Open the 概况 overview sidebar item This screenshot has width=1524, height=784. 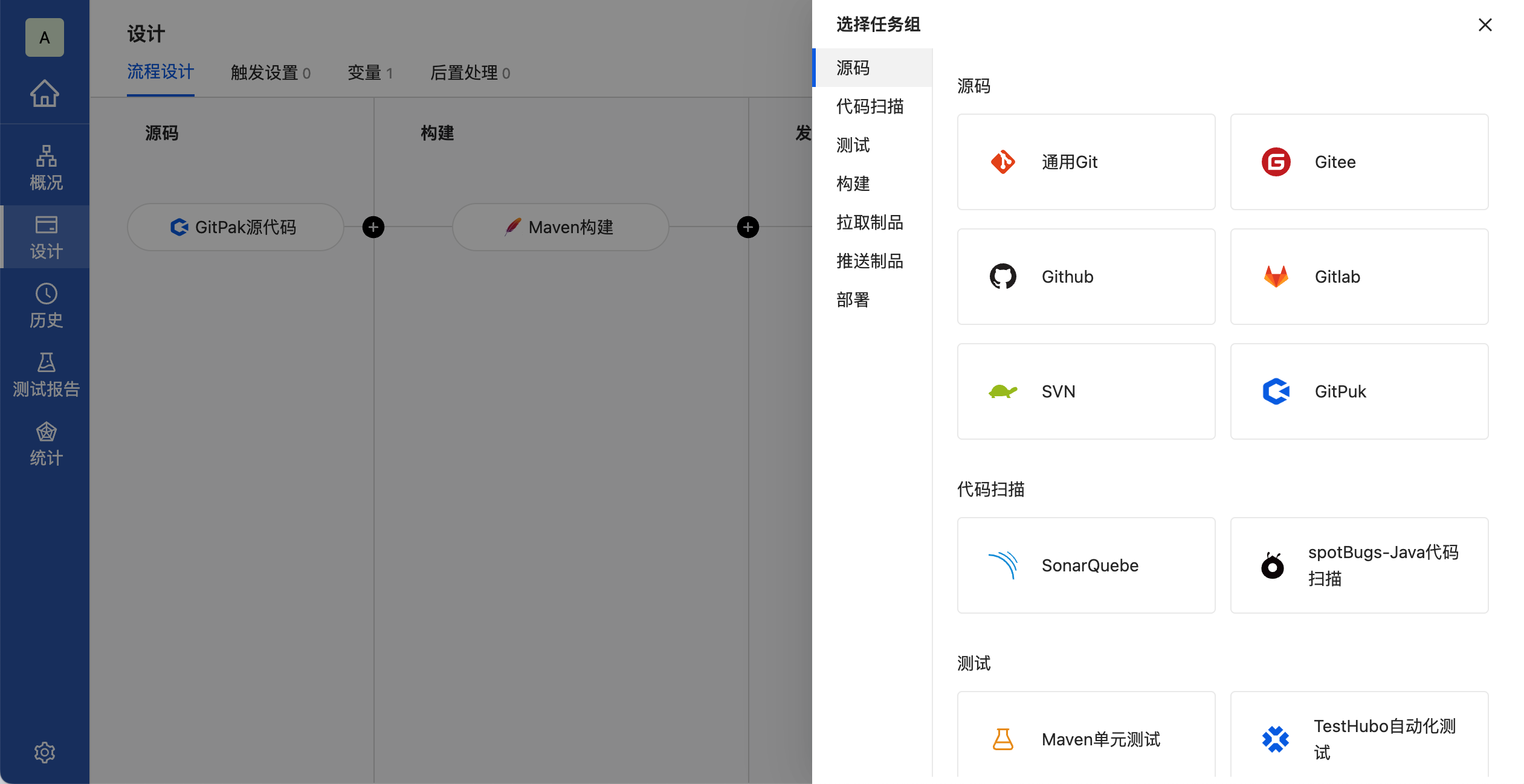46,167
